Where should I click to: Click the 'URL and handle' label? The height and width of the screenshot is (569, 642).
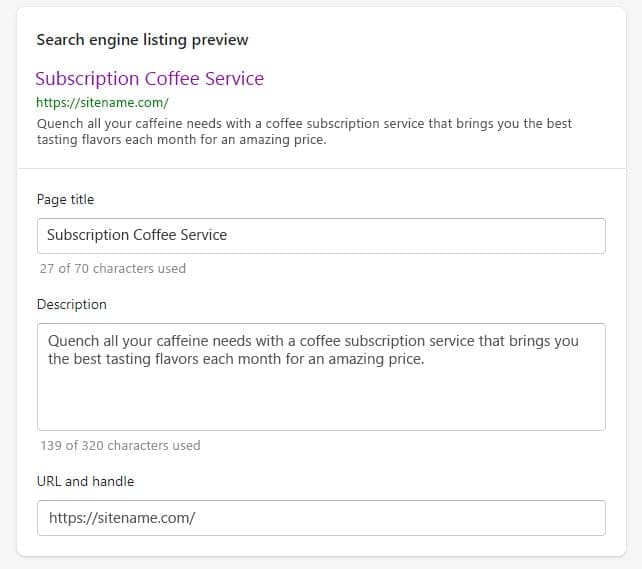(x=85, y=481)
